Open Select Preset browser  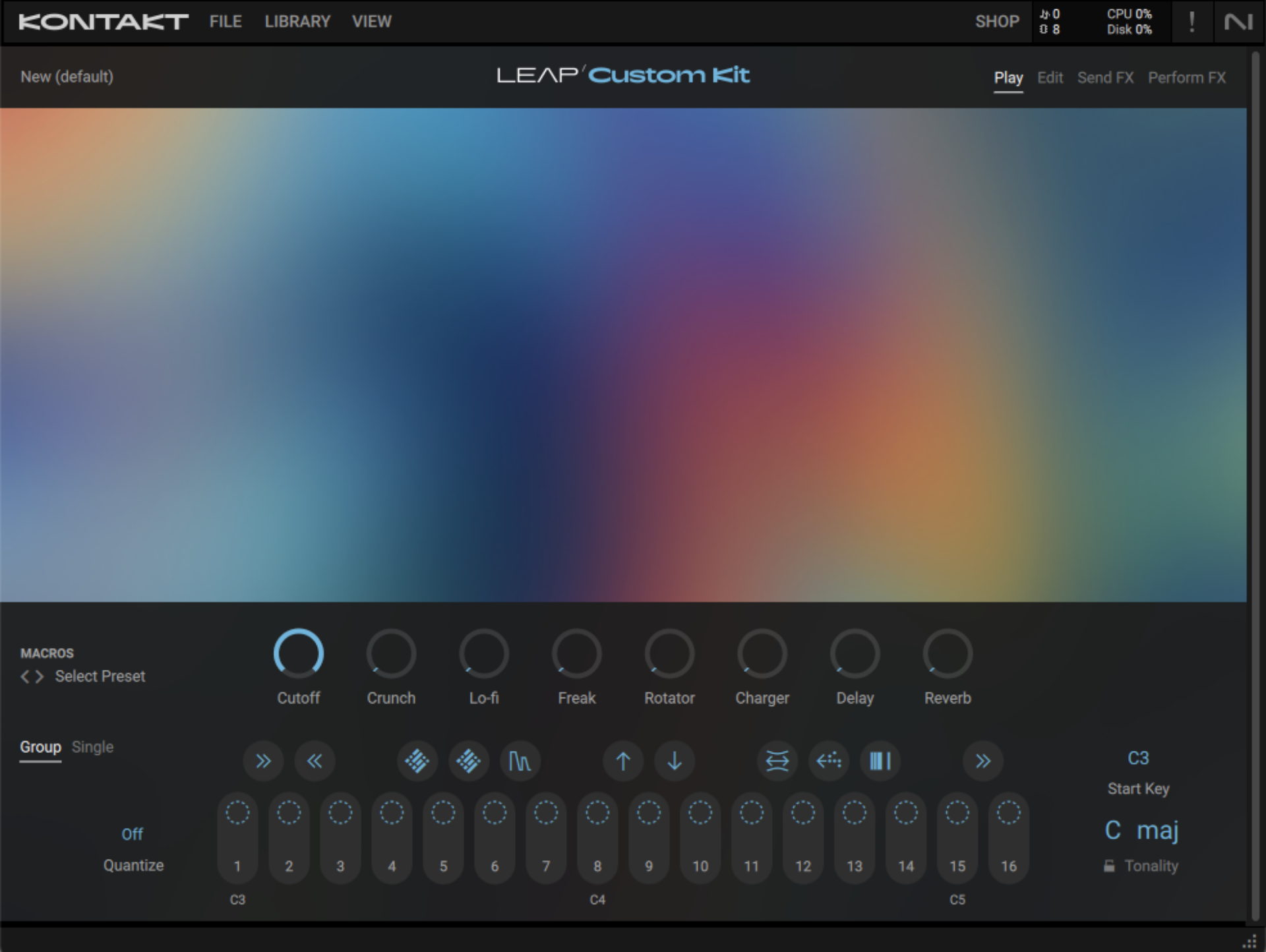click(100, 676)
